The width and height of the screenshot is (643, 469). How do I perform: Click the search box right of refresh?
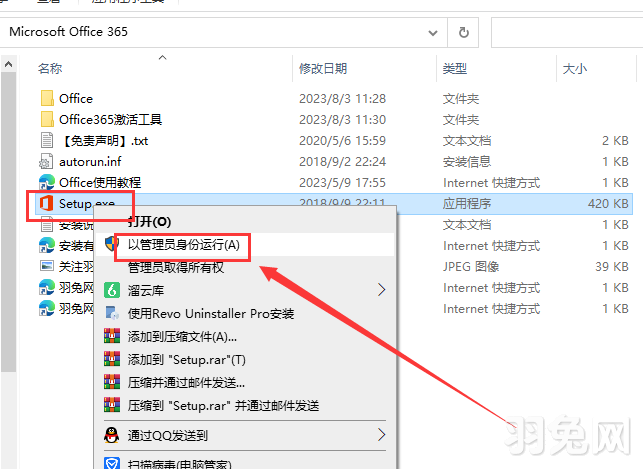(567, 32)
